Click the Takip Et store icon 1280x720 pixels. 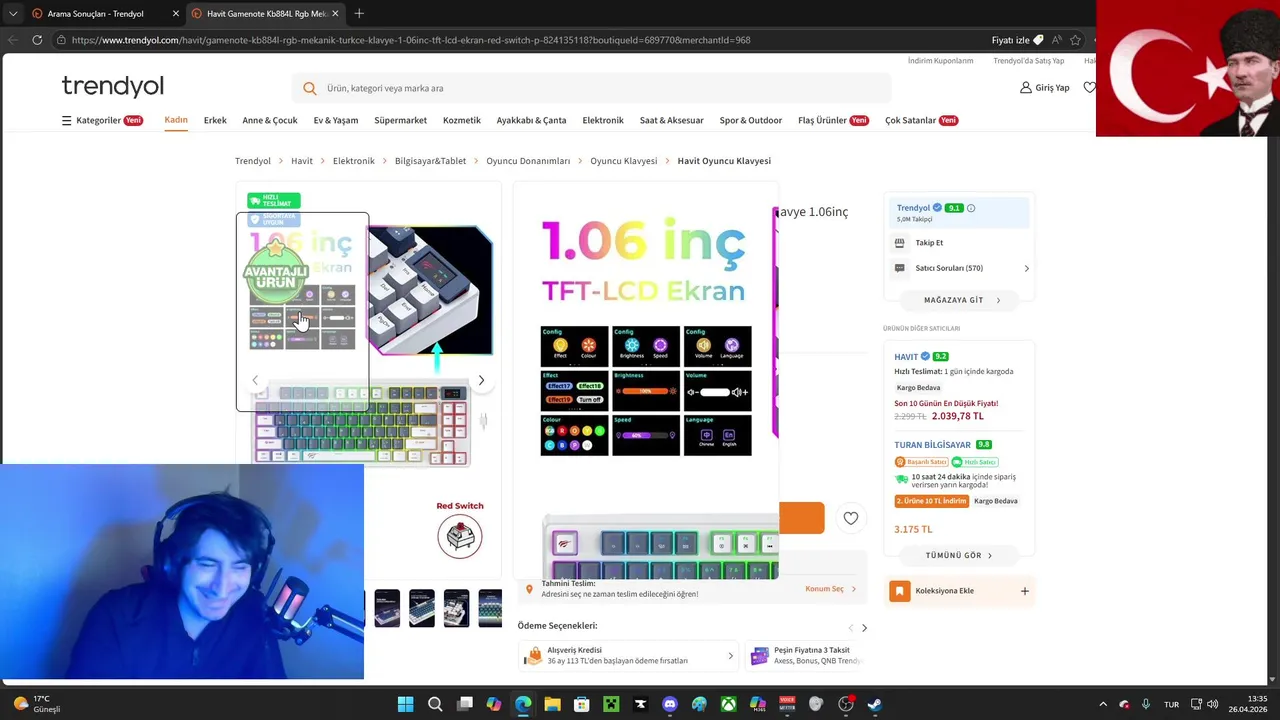click(899, 243)
